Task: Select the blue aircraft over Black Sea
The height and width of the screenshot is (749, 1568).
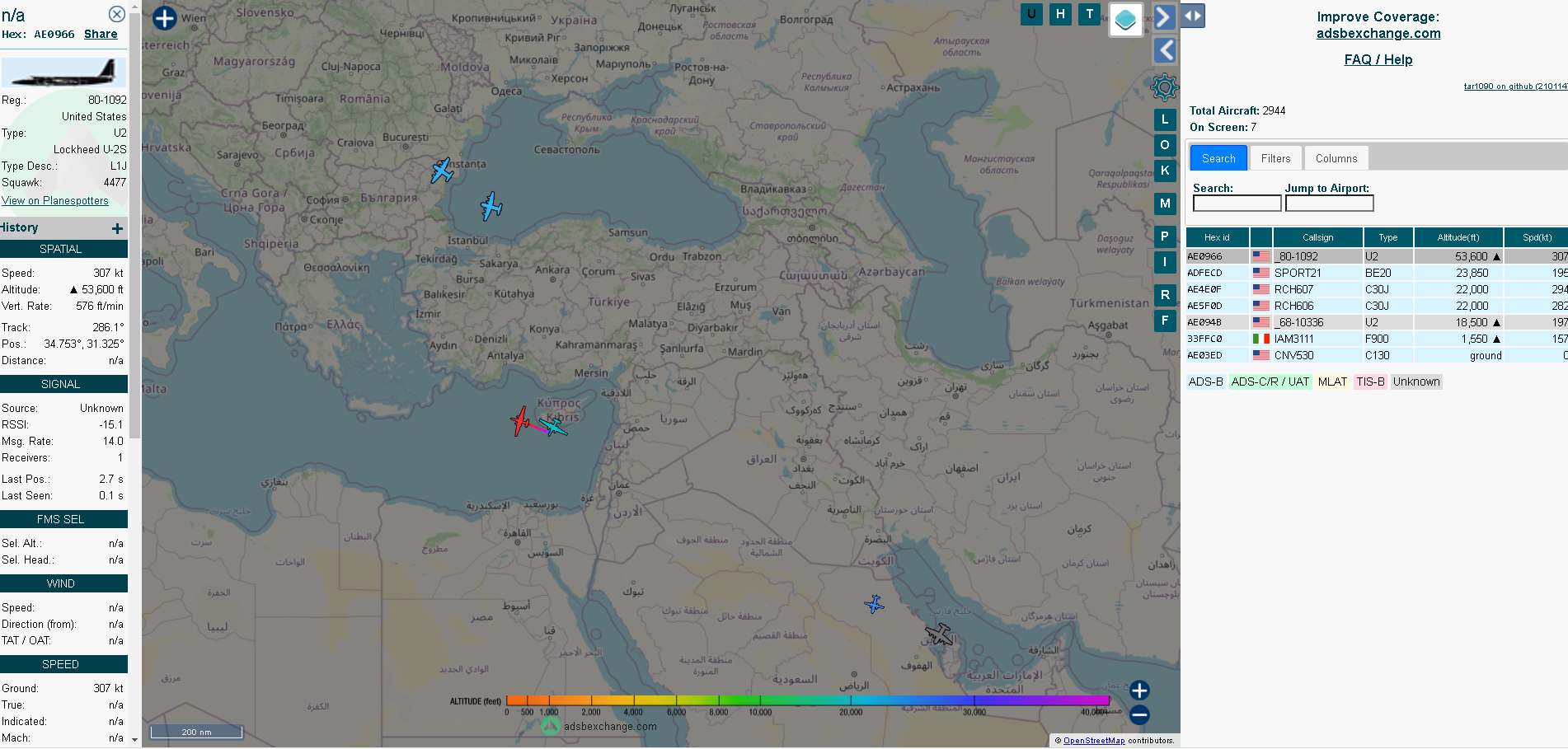Action: click(x=491, y=206)
